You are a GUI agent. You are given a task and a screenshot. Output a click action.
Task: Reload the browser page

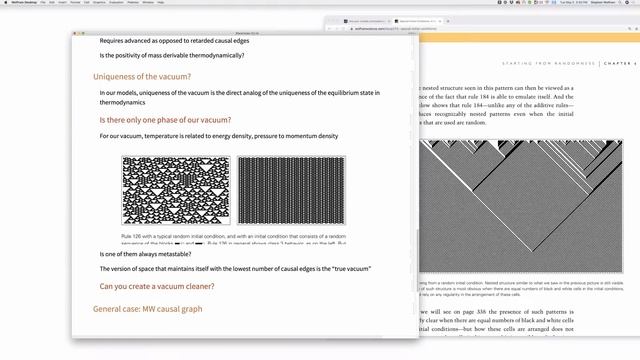pos(343,29)
